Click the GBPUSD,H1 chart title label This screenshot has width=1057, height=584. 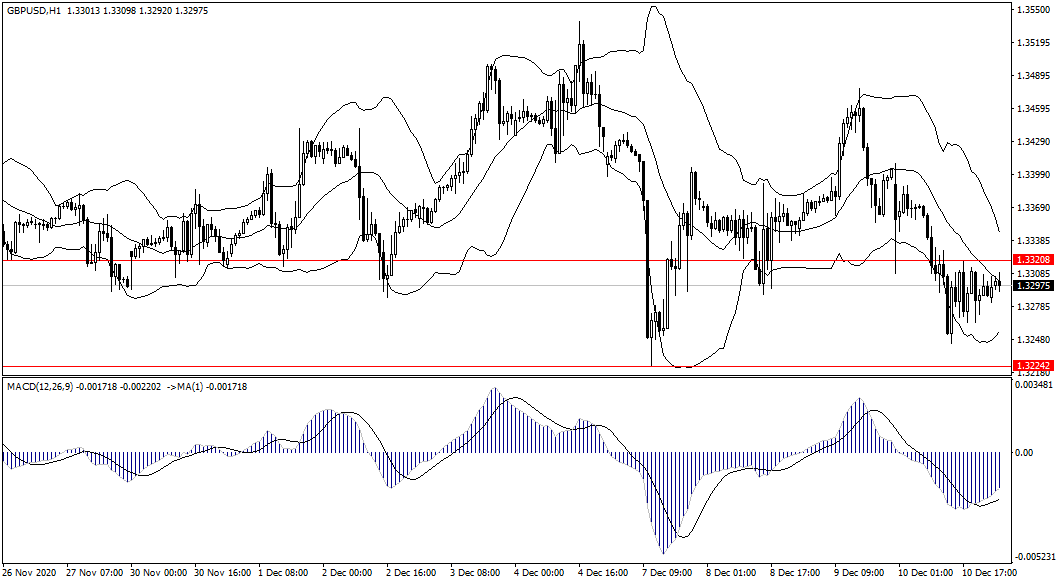click(x=35, y=11)
